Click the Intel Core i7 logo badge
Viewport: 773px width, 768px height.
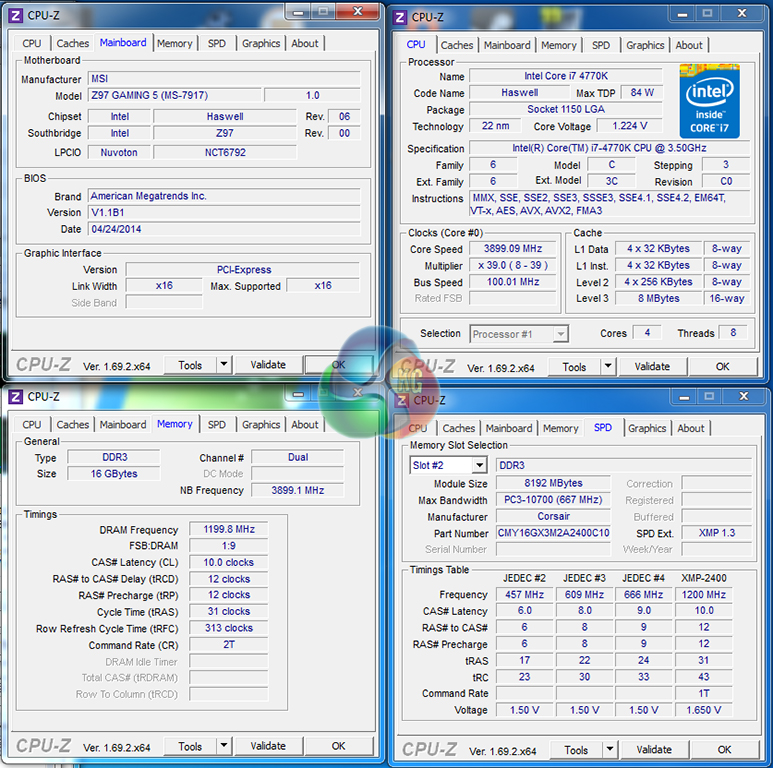coord(709,101)
